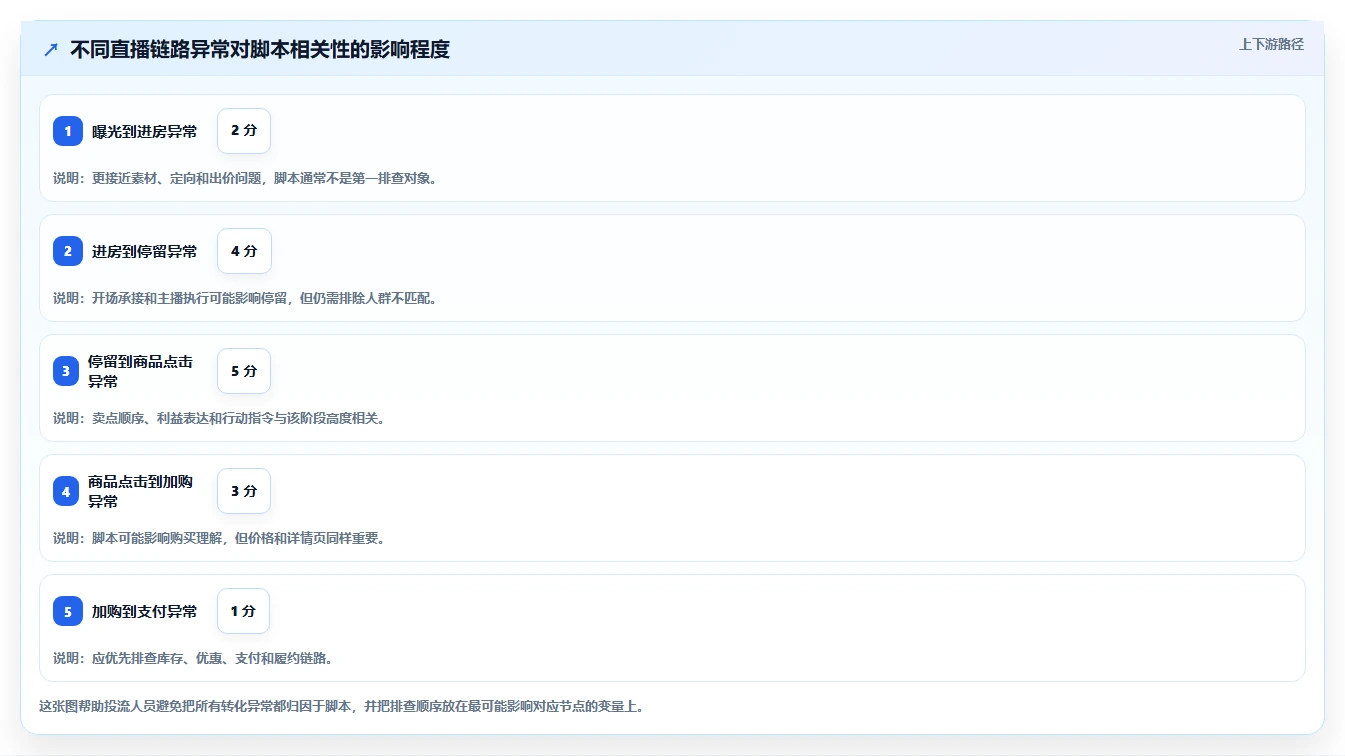Select the number 1 badge

(x=68, y=131)
